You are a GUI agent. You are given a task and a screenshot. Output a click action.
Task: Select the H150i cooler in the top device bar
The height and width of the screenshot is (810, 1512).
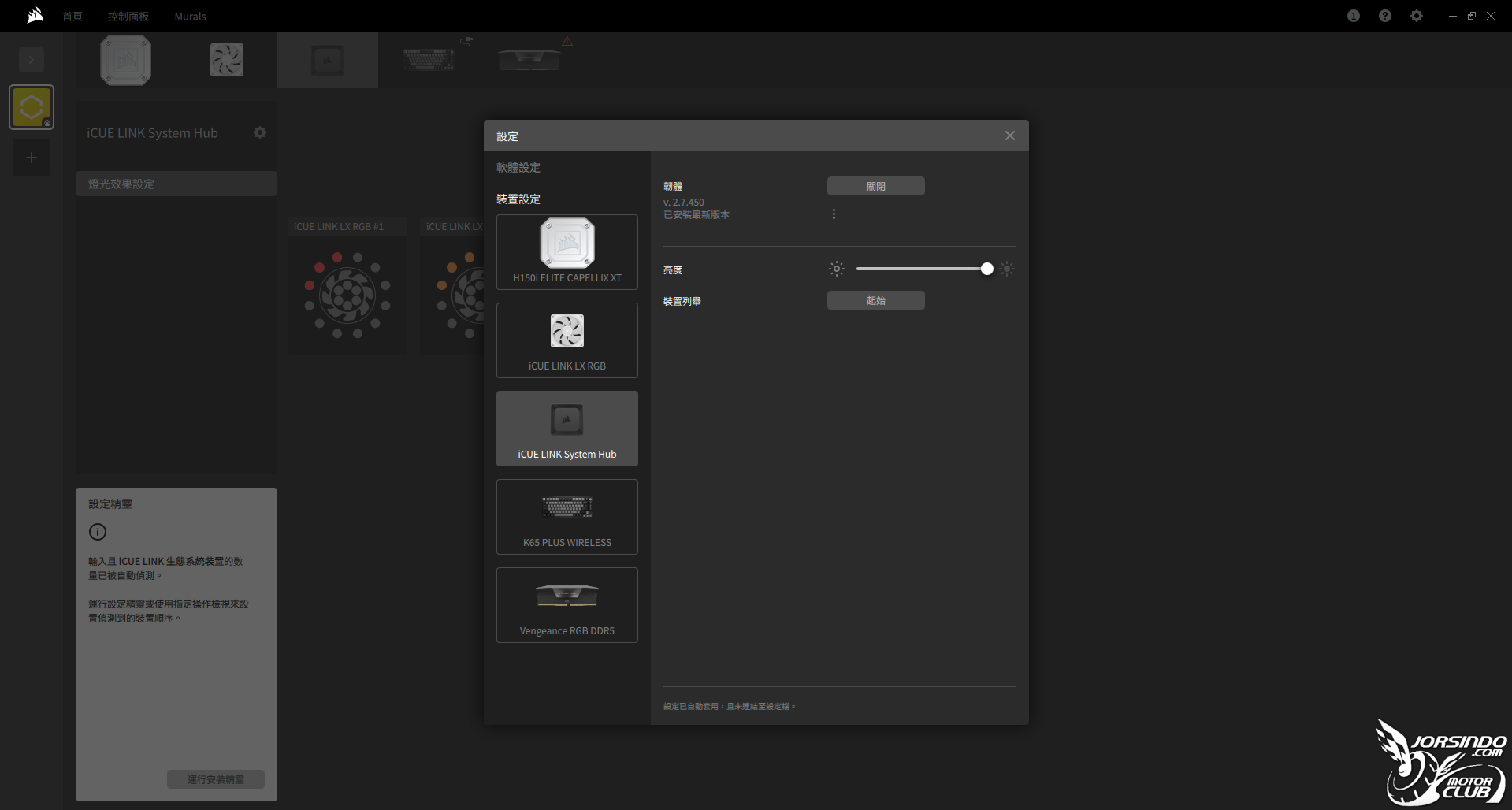coord(126,60)
